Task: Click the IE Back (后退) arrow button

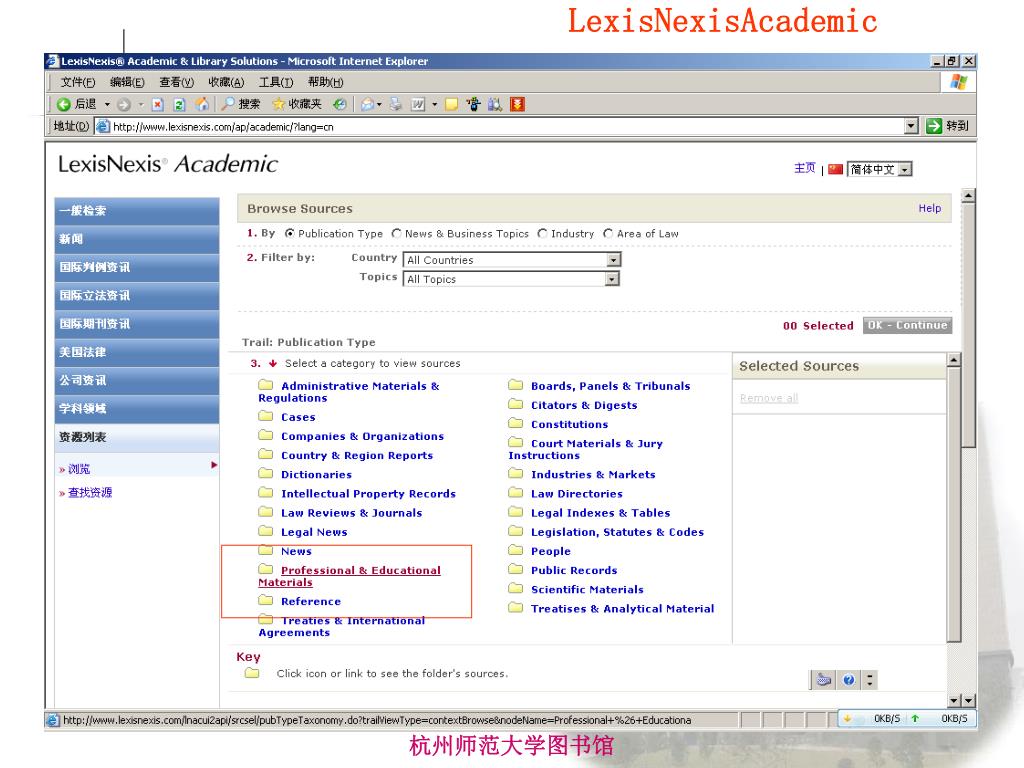Action: tap(63, 104)
